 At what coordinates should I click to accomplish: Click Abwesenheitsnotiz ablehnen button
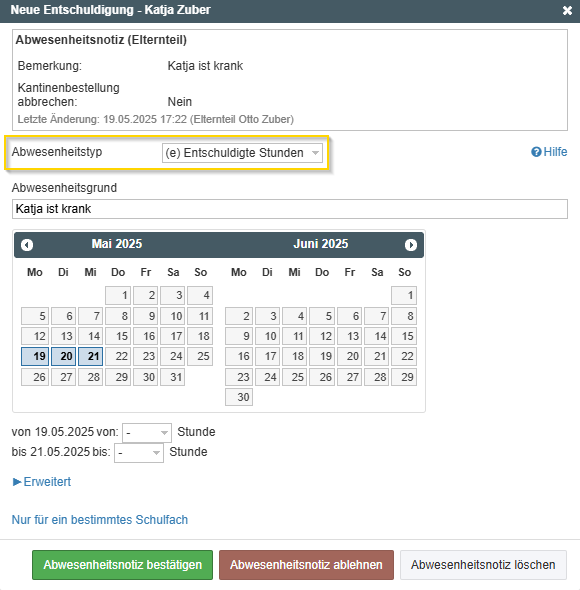(306, 565)
